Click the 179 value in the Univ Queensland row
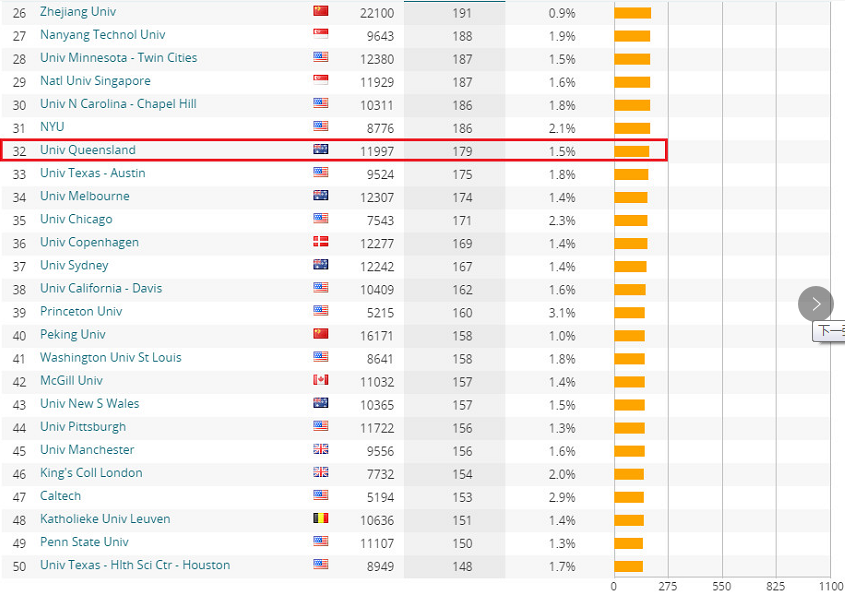 coord(461,151)
